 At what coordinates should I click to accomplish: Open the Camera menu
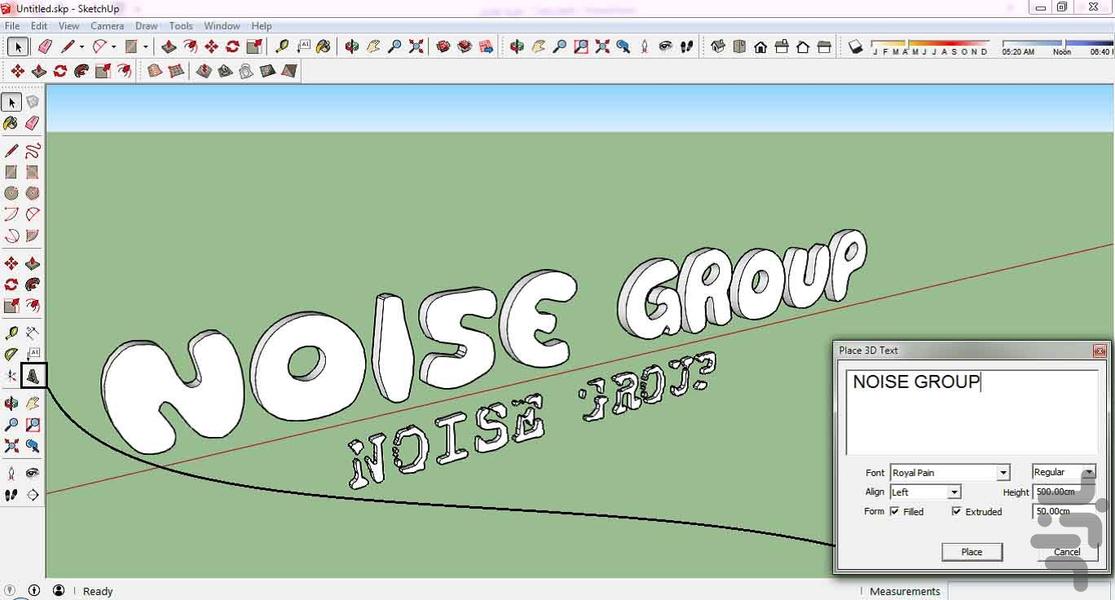[x=107, y=25]
